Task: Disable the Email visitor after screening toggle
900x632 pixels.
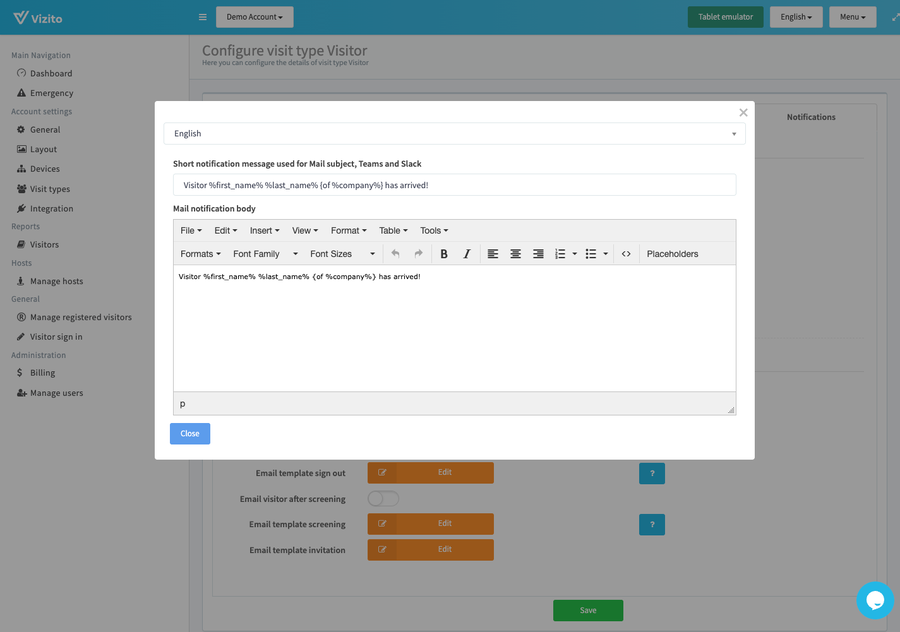Action: pos(382,498)
